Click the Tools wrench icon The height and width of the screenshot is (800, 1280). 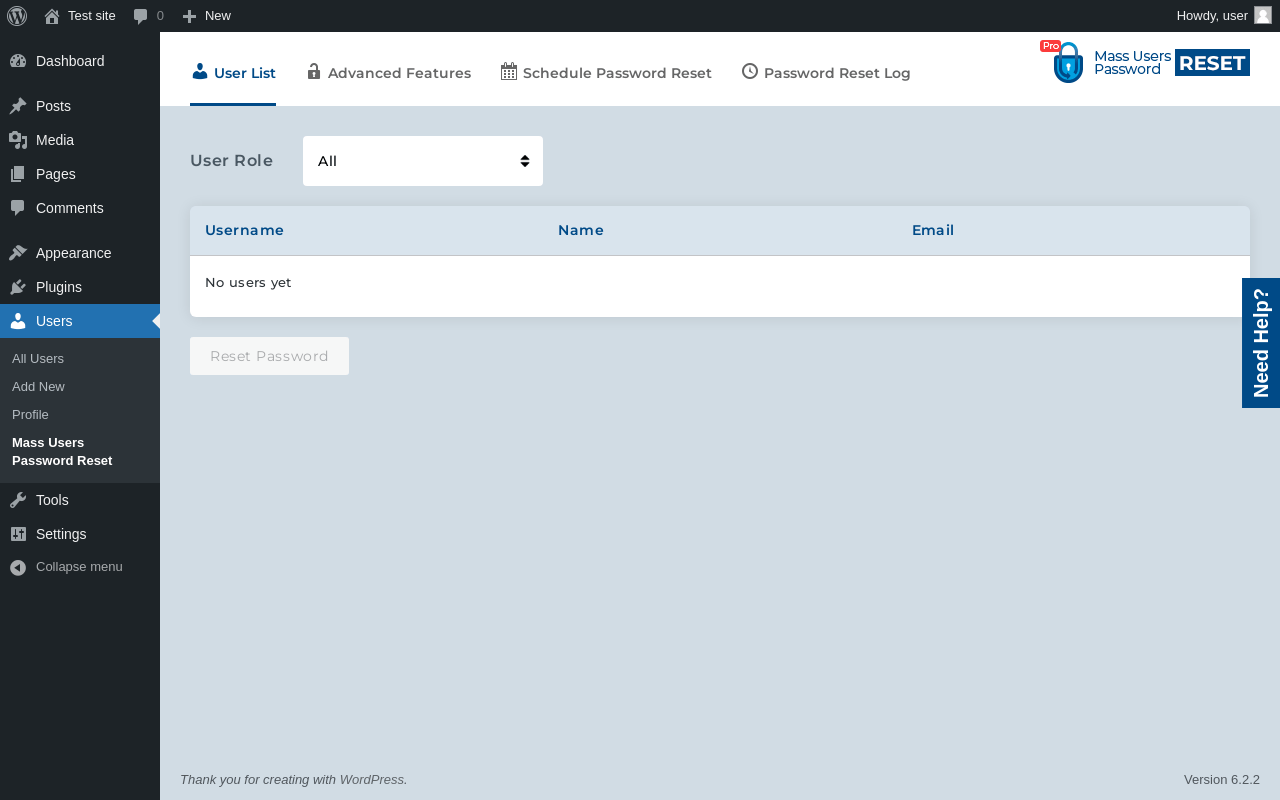point(18,500)
